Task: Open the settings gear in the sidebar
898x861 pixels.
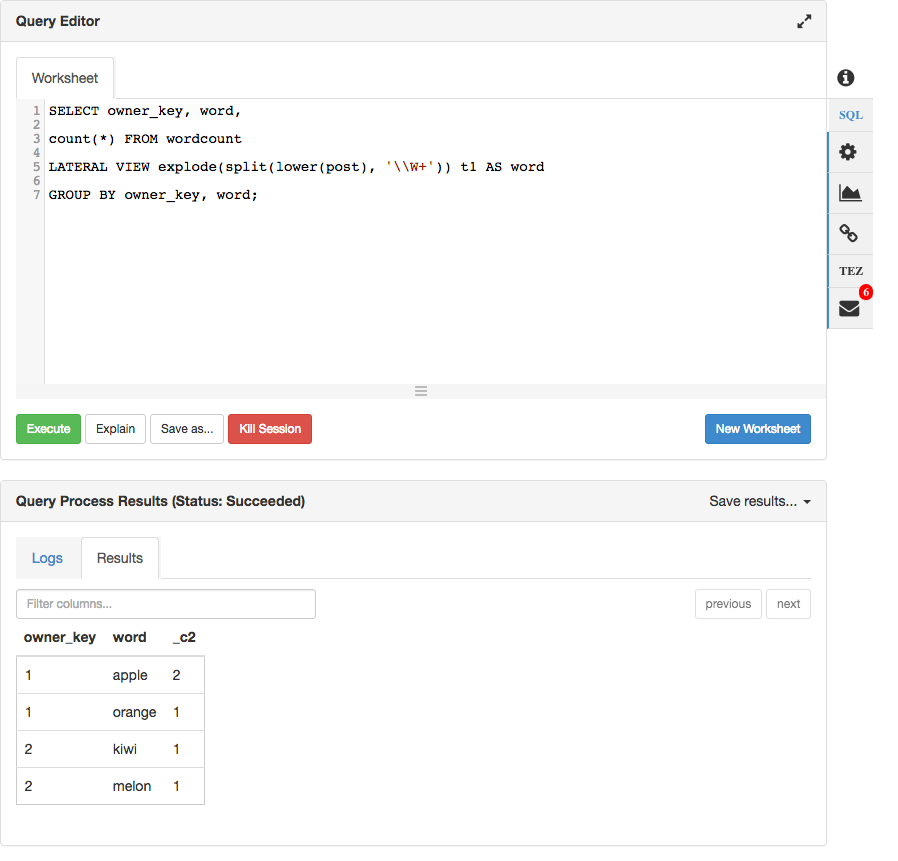Action: [848, 152]
